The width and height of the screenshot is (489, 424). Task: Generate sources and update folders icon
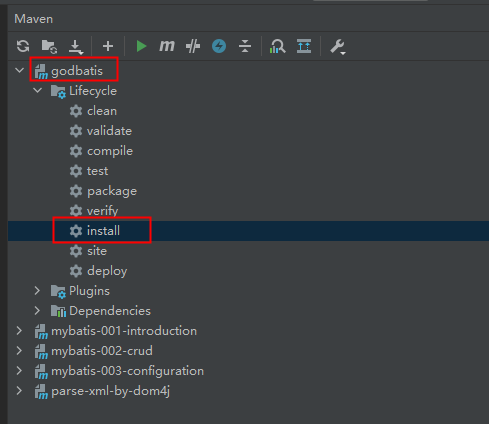click(x=49, y=46)
